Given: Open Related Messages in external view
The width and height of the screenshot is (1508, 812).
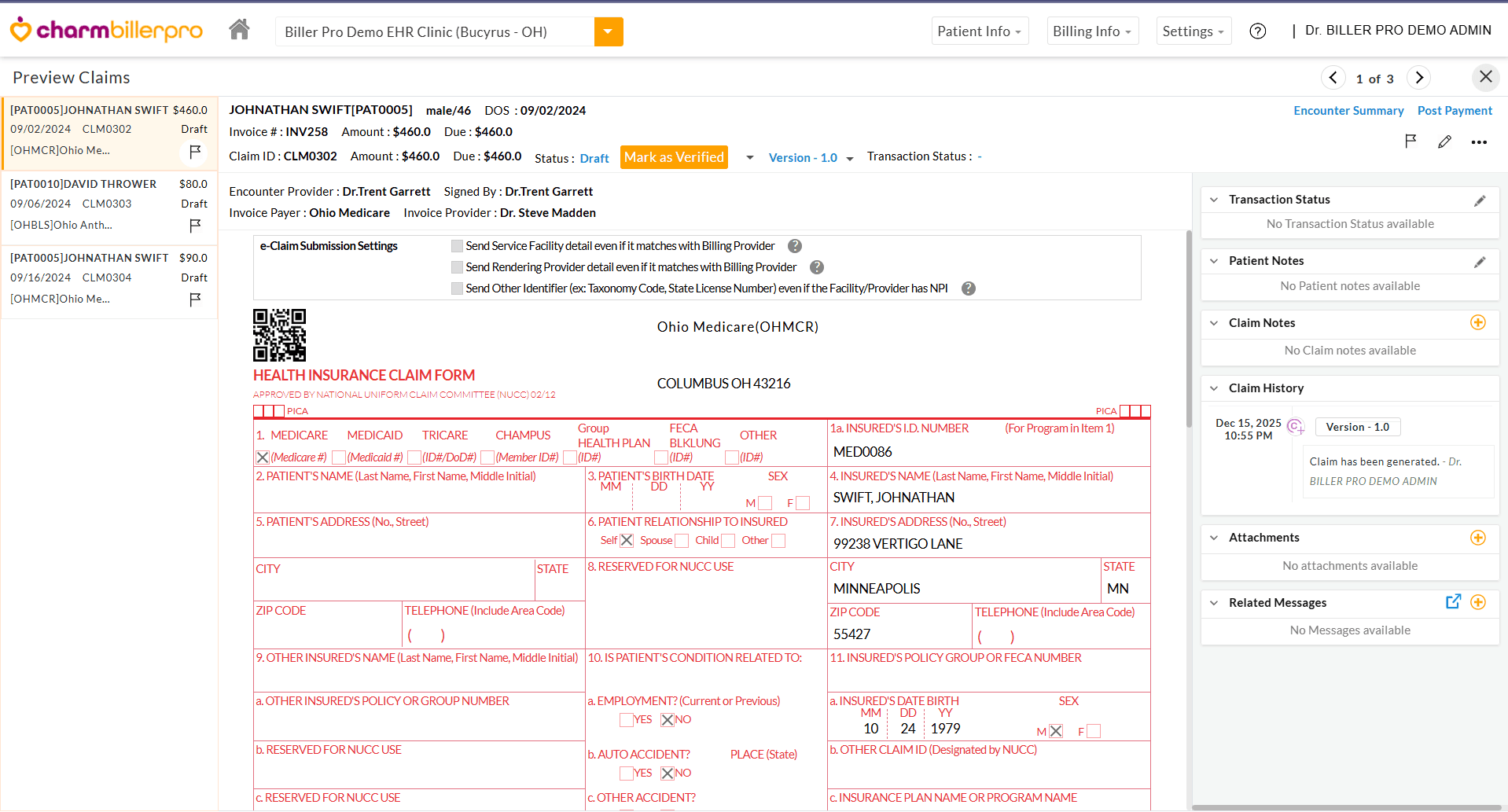Looking at the screenshot, I should 1453,601.
